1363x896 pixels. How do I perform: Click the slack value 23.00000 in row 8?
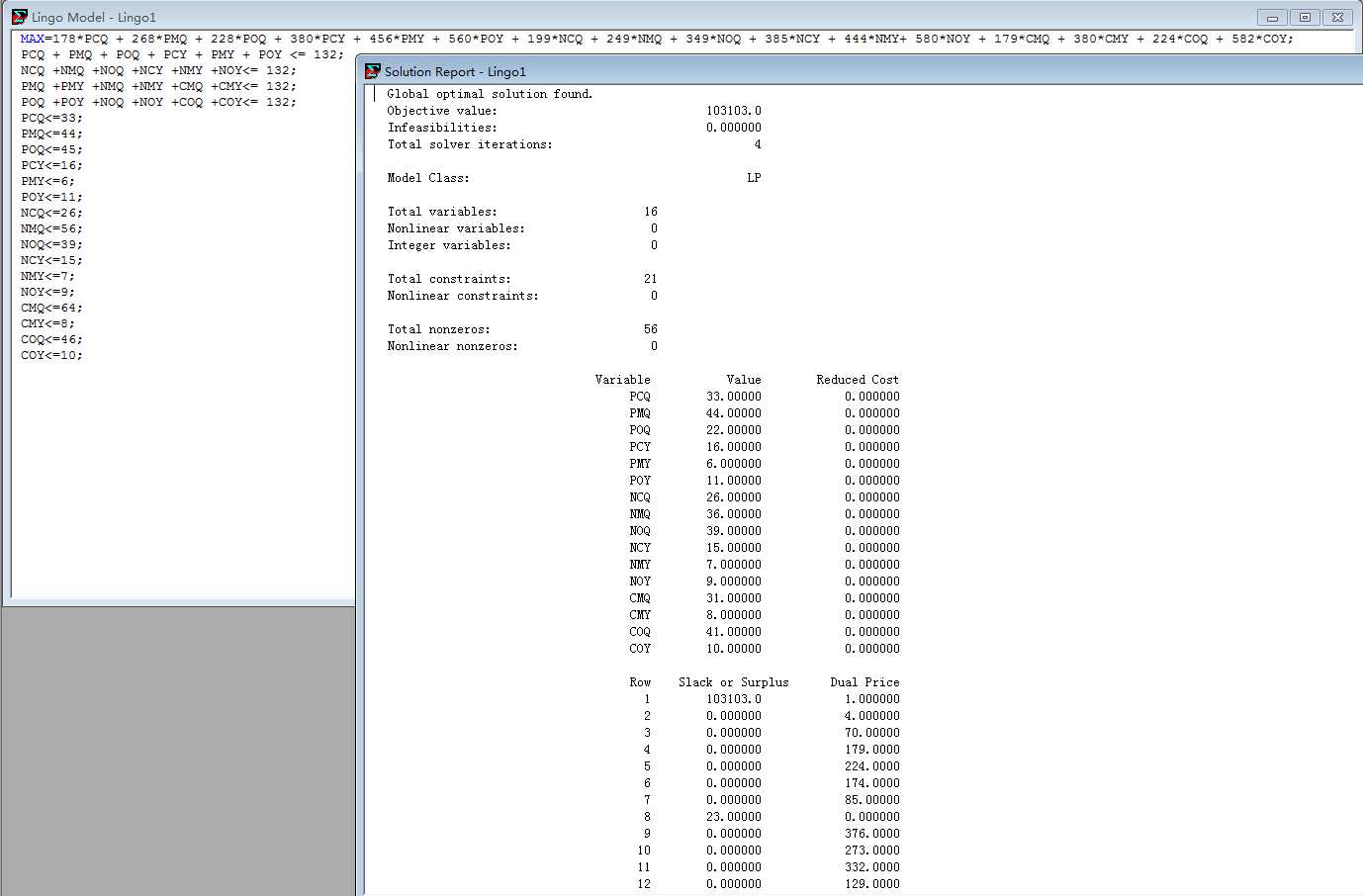click(x=734, y=817)
